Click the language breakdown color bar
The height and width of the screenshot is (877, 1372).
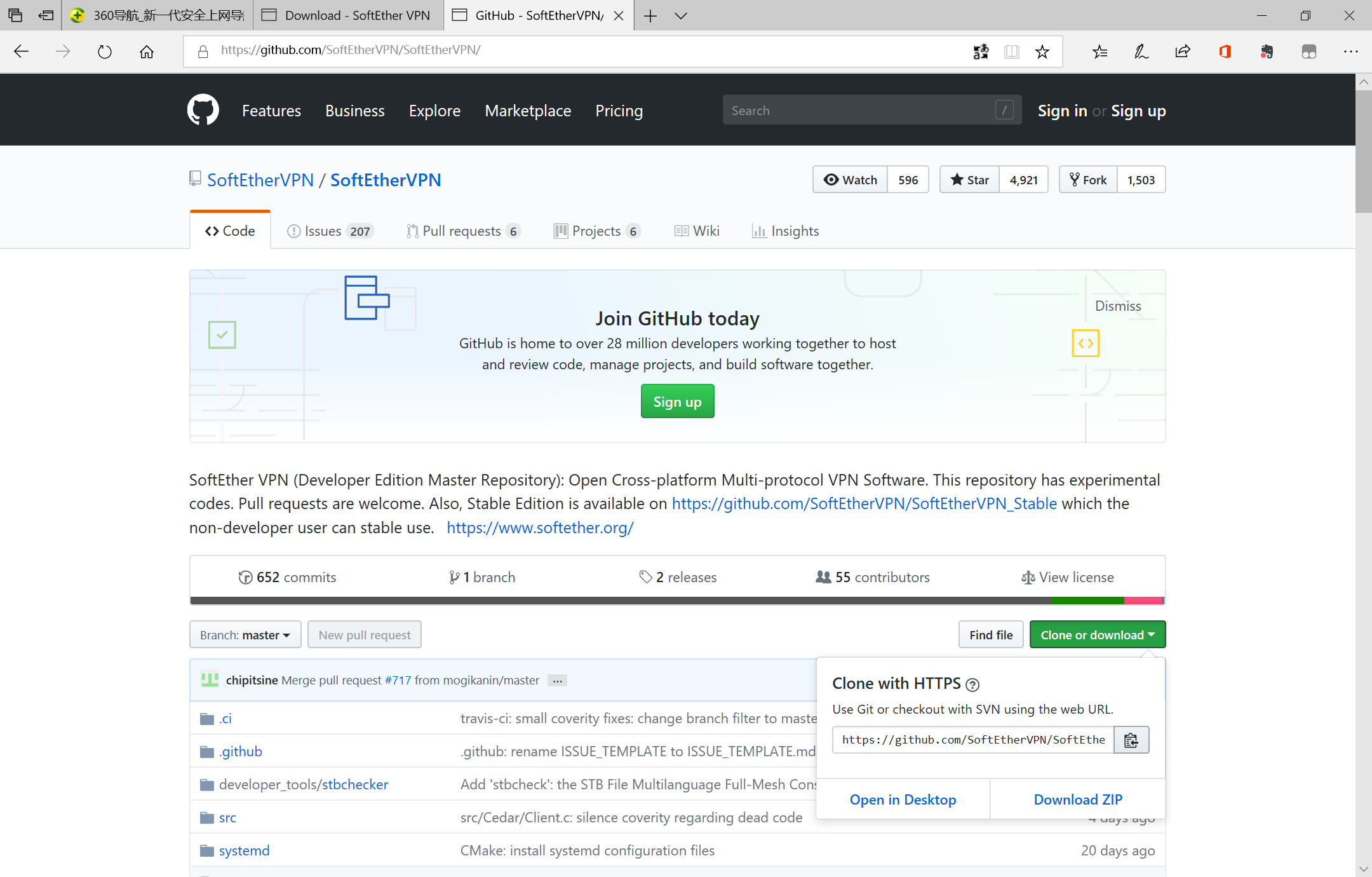click(677, 601)
